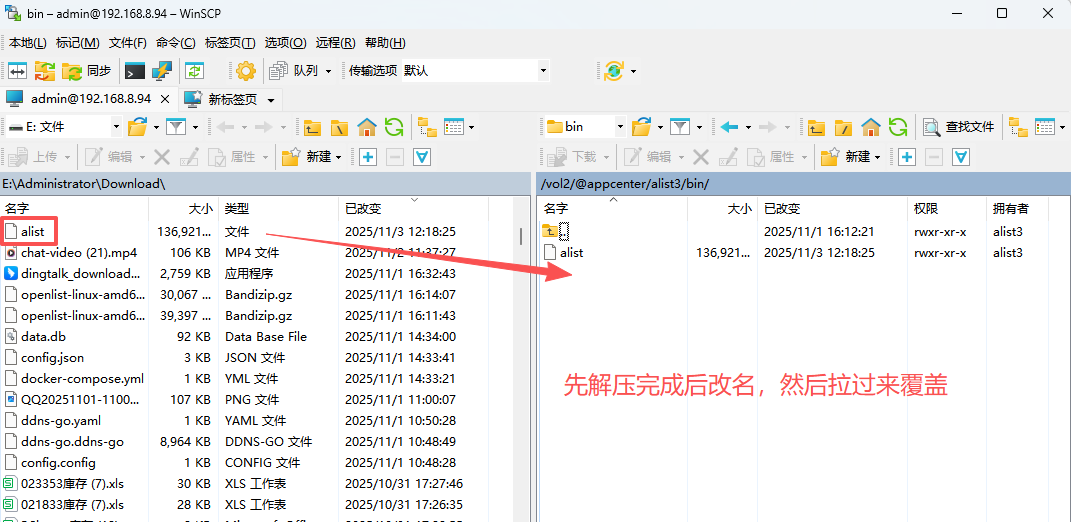Image resolution: width=1071 pixels, height=522 pixels.
Task: Refresh the remote panel with green arrows
Action: pyautogui.click(x=898, y=127)
